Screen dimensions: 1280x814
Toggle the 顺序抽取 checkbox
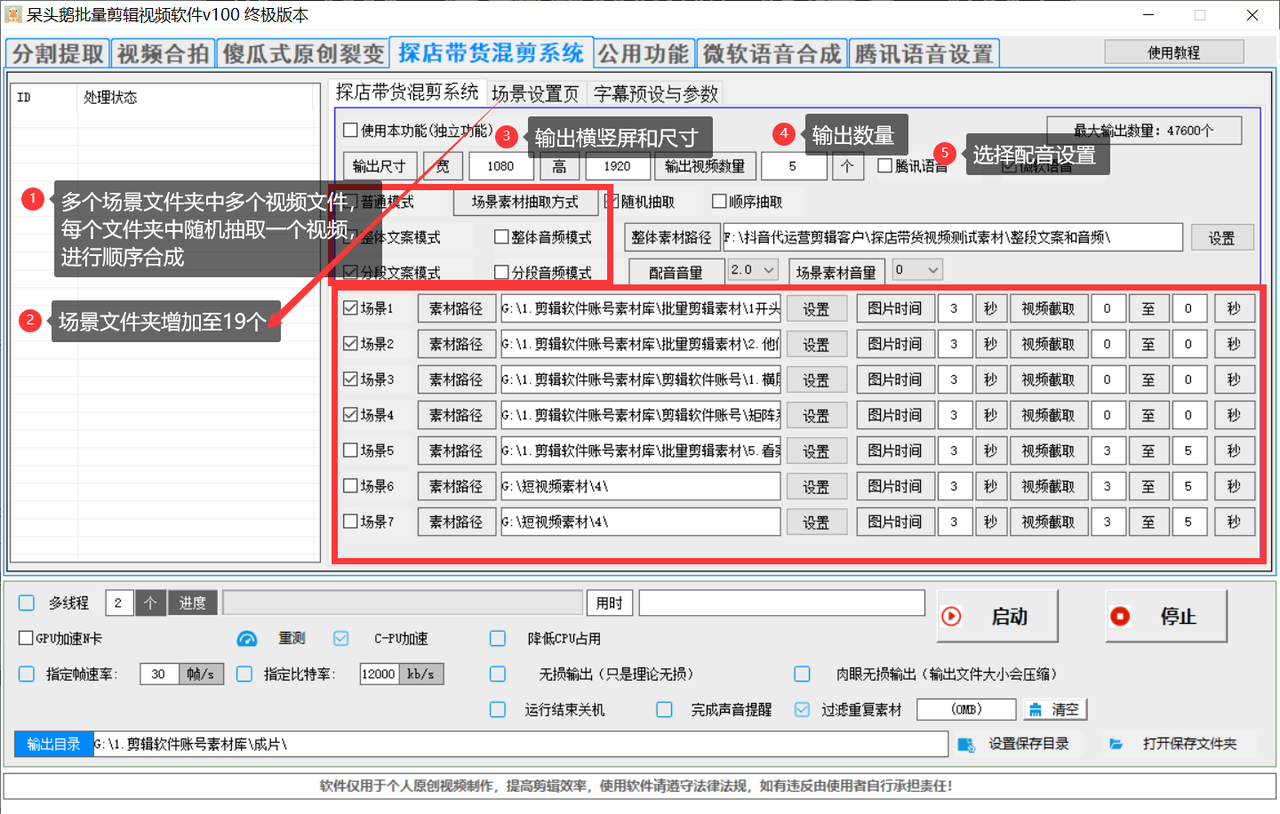[x=719, y=202]
